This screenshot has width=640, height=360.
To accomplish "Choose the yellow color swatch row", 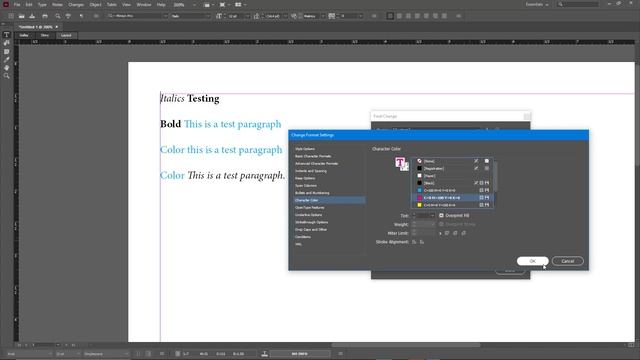I will (x=452, y=205).
